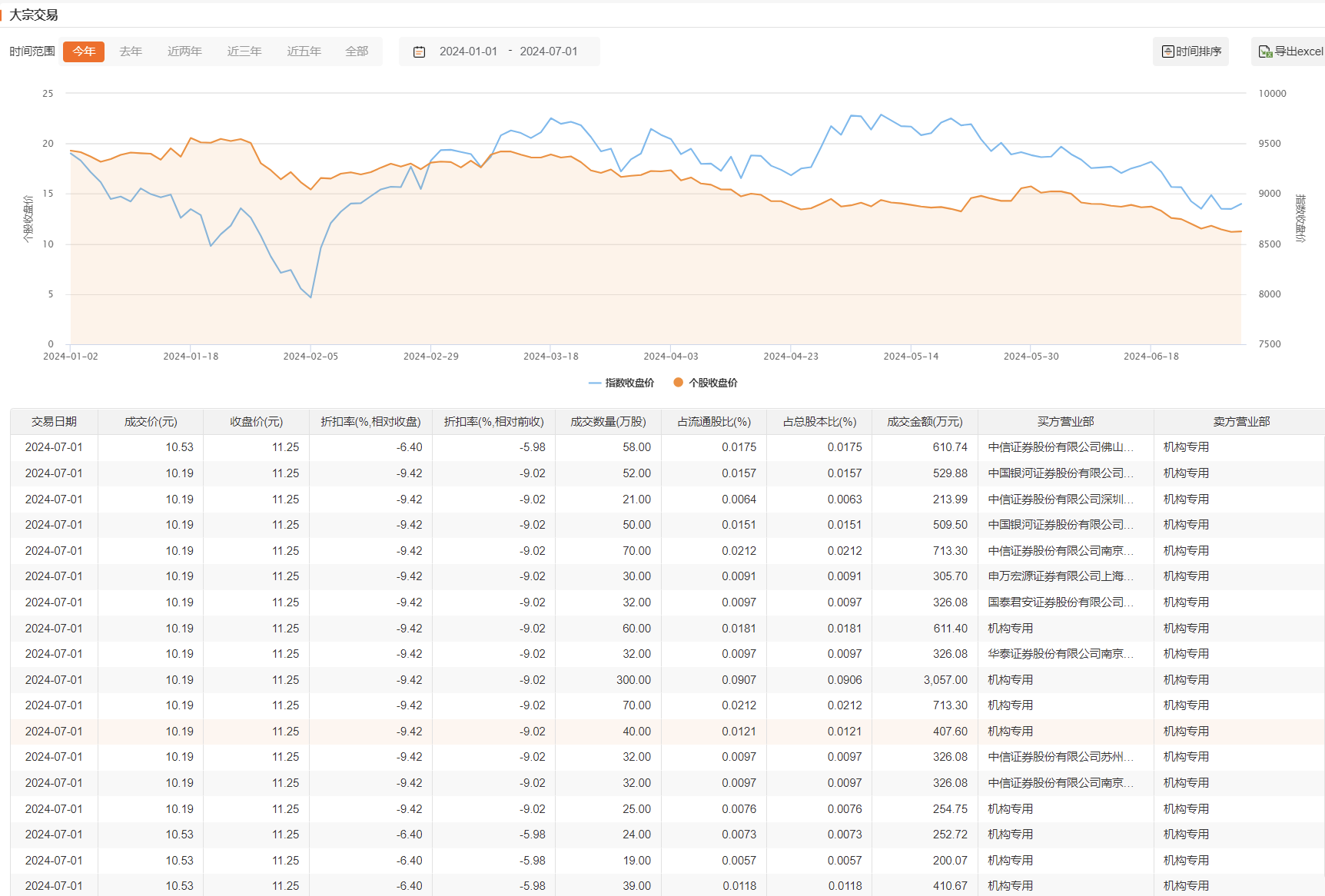Choose the 近两年 time range
Viewport: 1325px width, 896px height.
click(184, 51)
